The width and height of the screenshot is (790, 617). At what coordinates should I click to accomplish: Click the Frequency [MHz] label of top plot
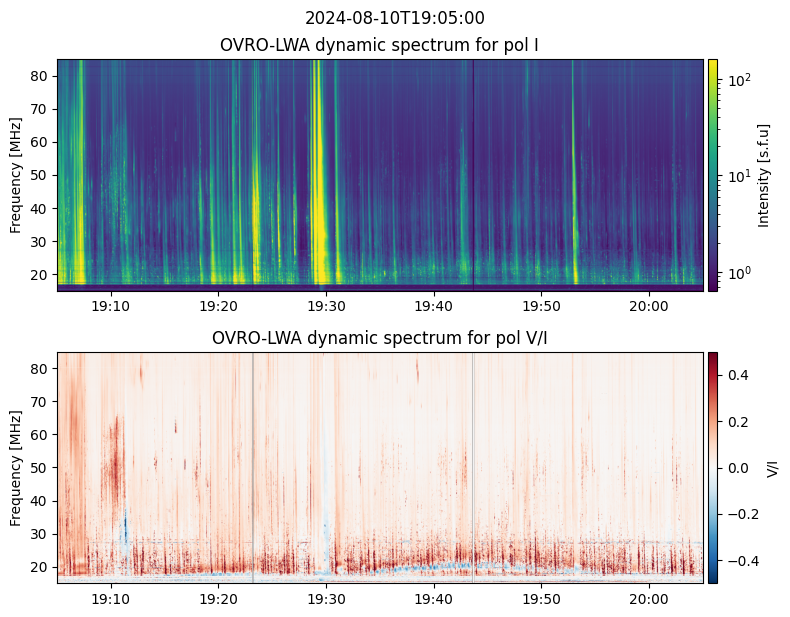click(x=16, y=175)
